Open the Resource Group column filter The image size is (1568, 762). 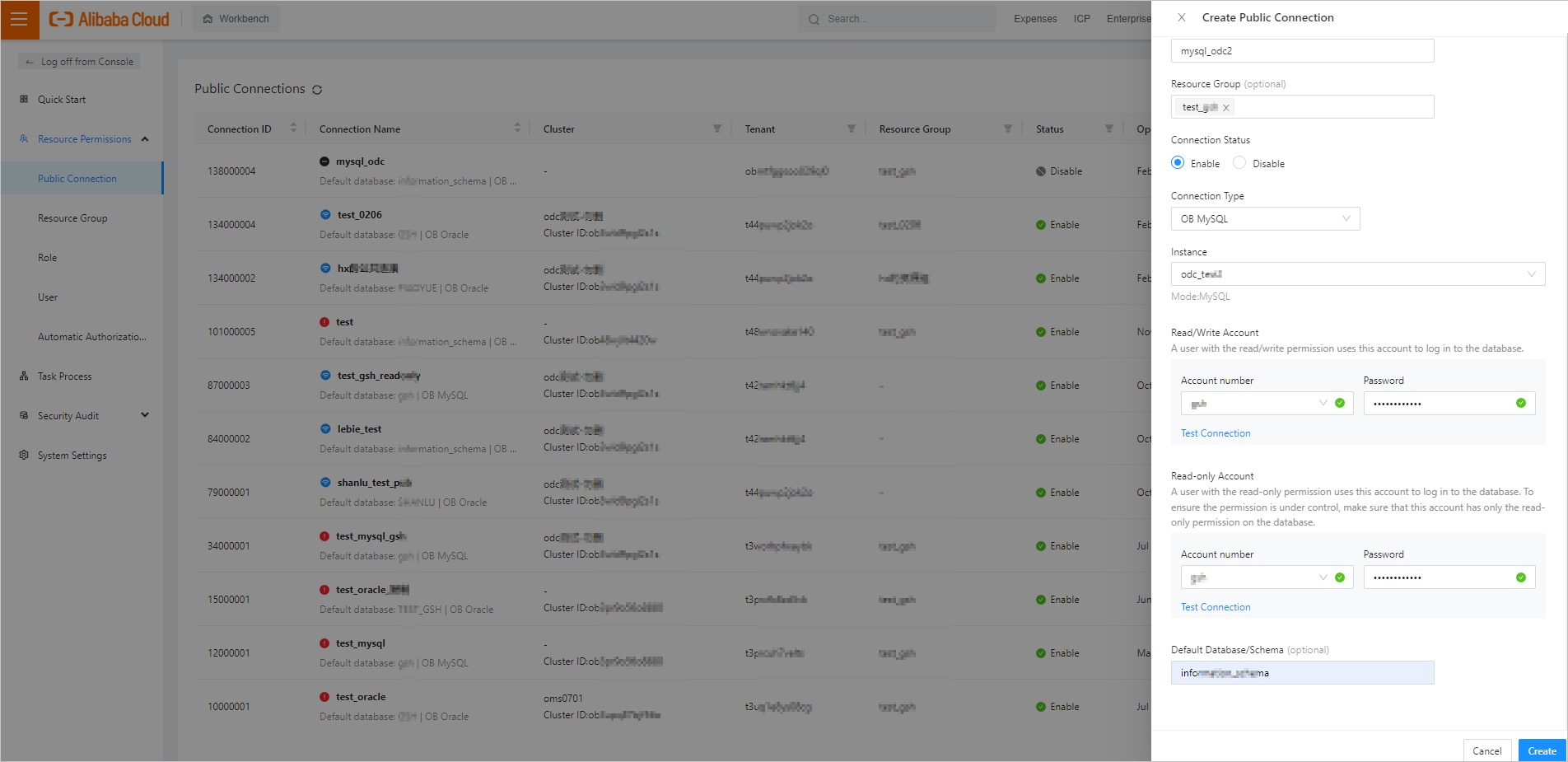1008,129
